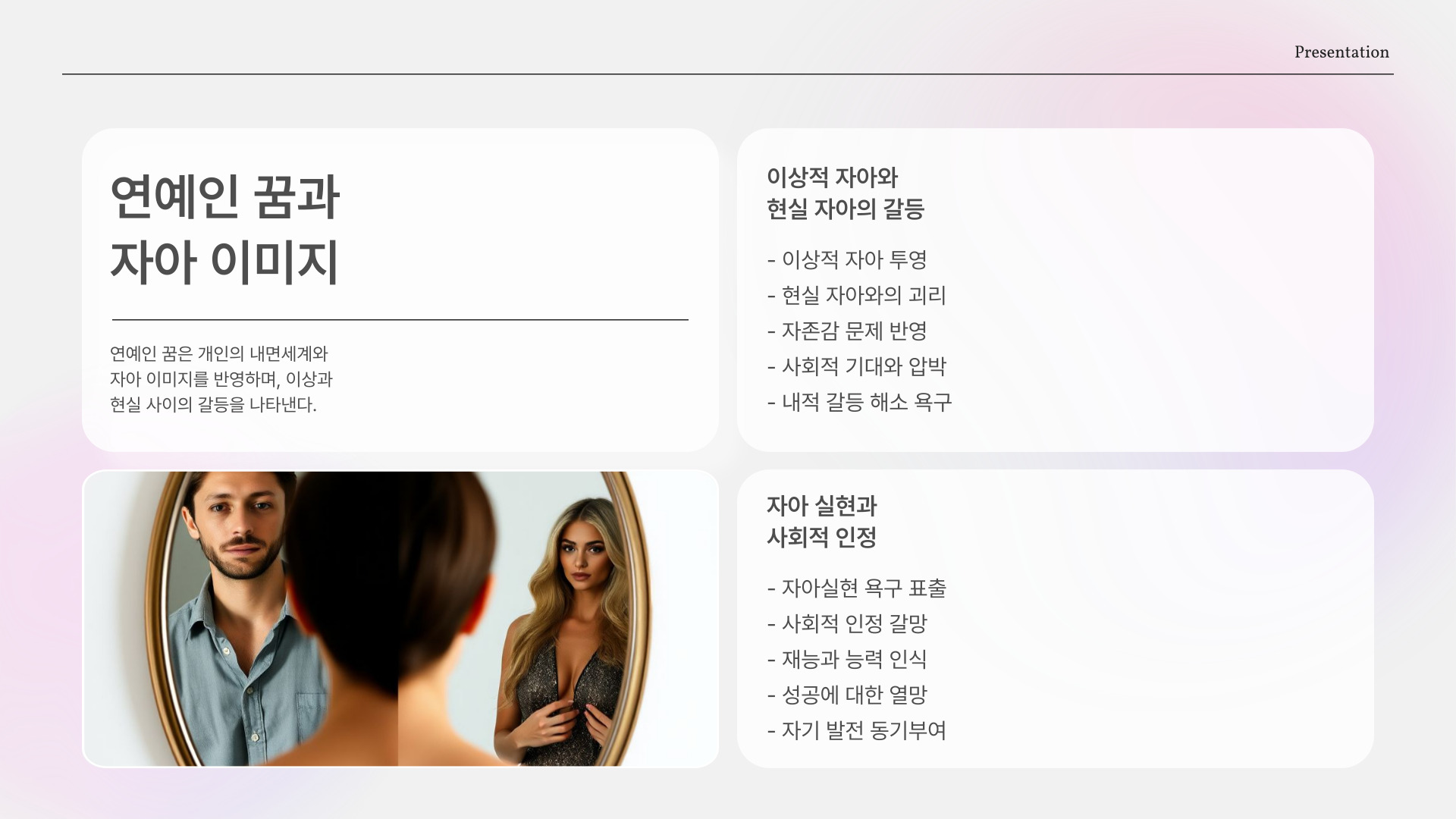Click bullet 내적 갈등 해소 욕구

pyautogui.click(x=859, y=403)
